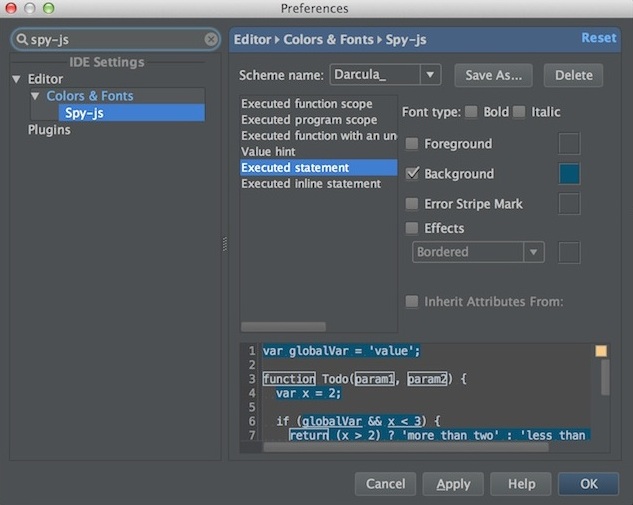
Task: Collapse the Colors & Fonts node
Action: coord(36,96)
